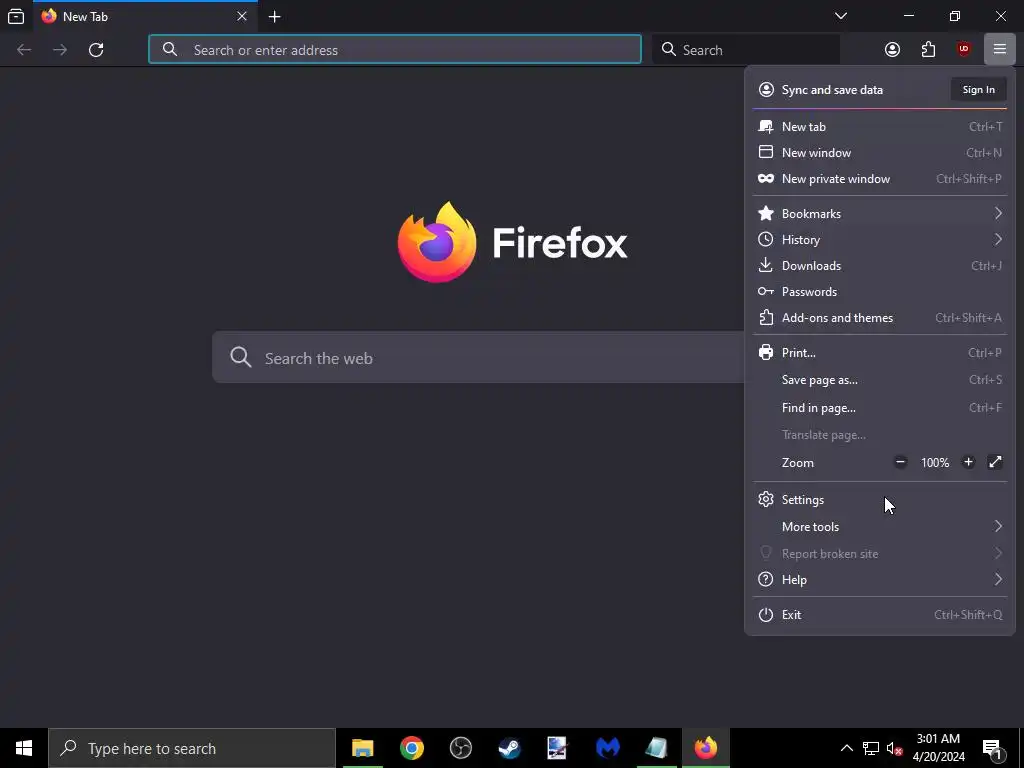1024x768 pixels.
Task: Open the clock and date display
Action: tap(938, 748)
